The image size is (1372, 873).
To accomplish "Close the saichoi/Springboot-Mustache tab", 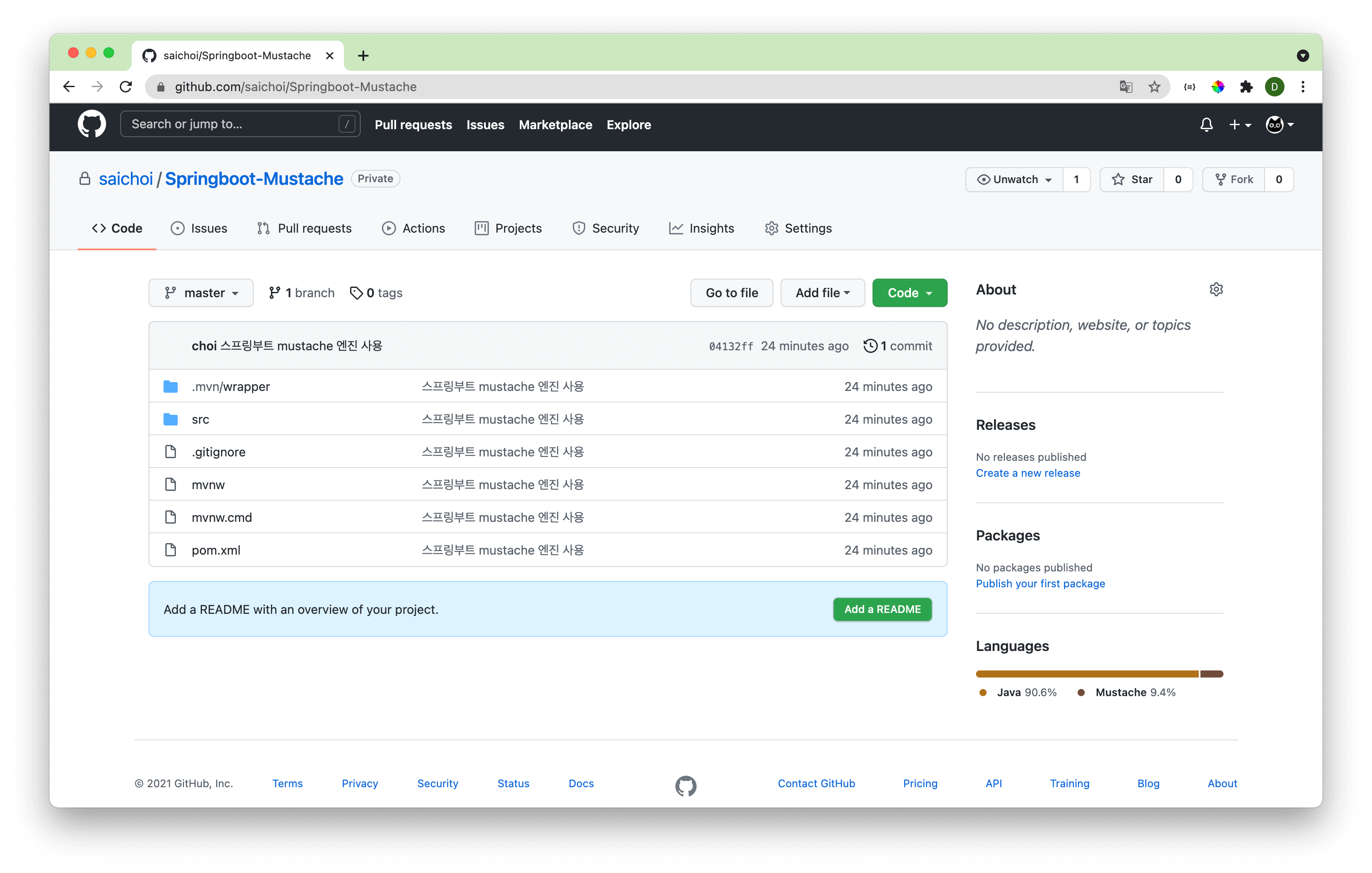I will [329, 55].
